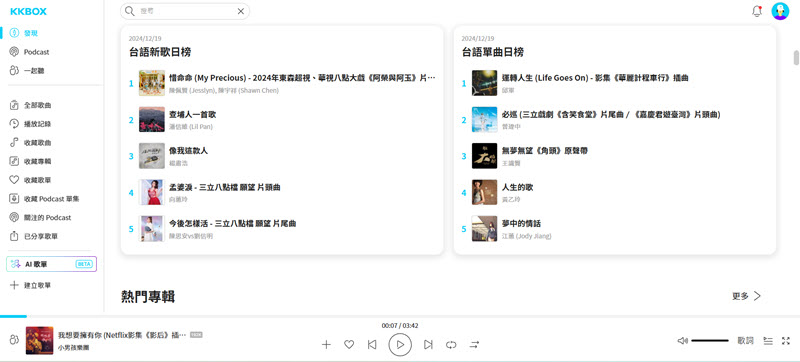Select song 運轉人生 (Life Goes On)
This screenshot has width=800, height=362.
595,78
